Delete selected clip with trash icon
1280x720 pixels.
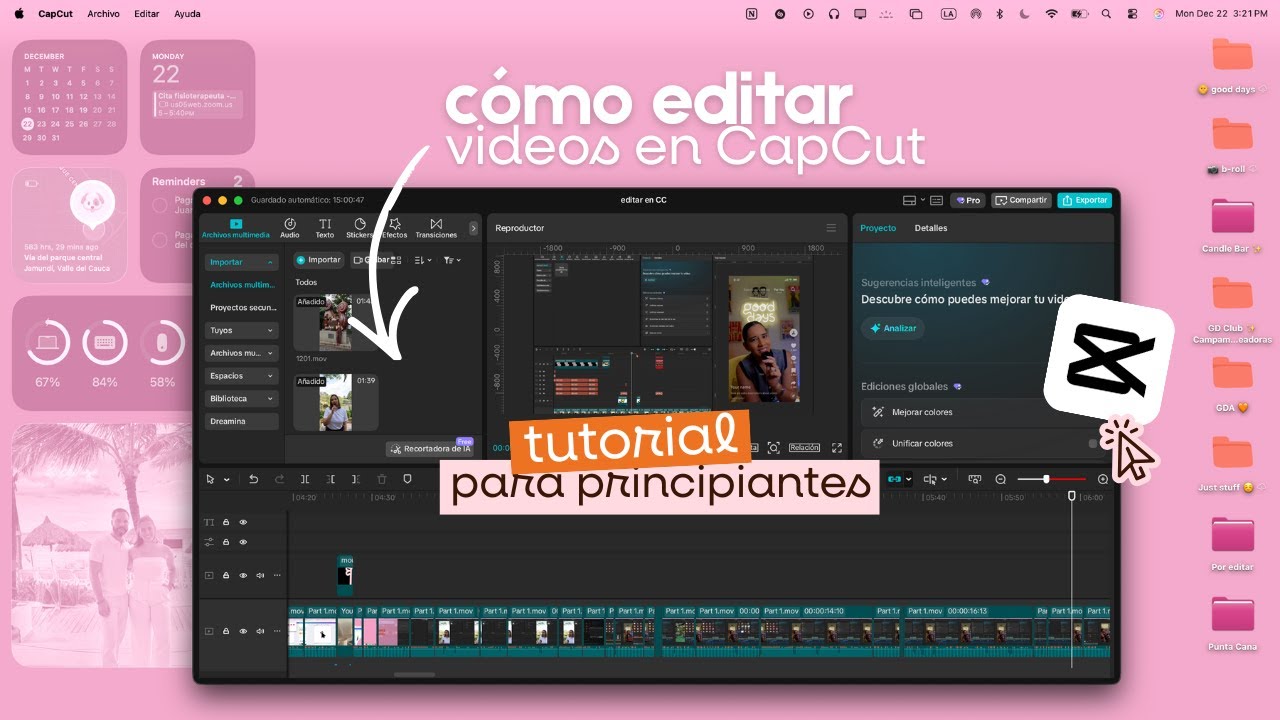381,479
